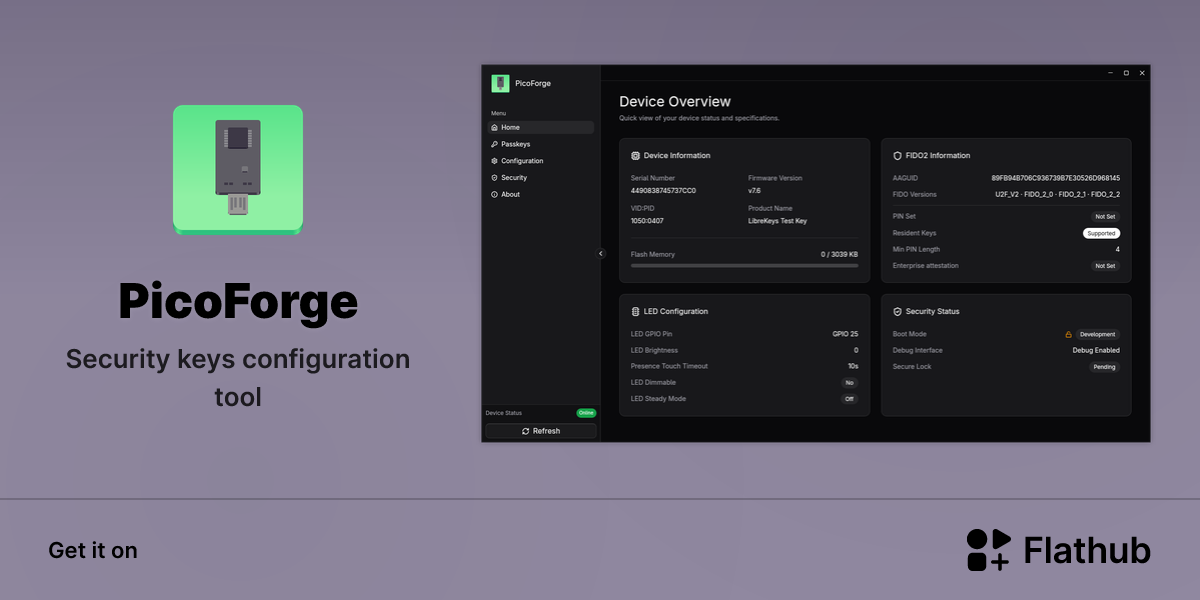Viewport: 1200px width, 600px height.
Task: Click the Home house icon in the sidebar
Action: click(x=494, y=128)
